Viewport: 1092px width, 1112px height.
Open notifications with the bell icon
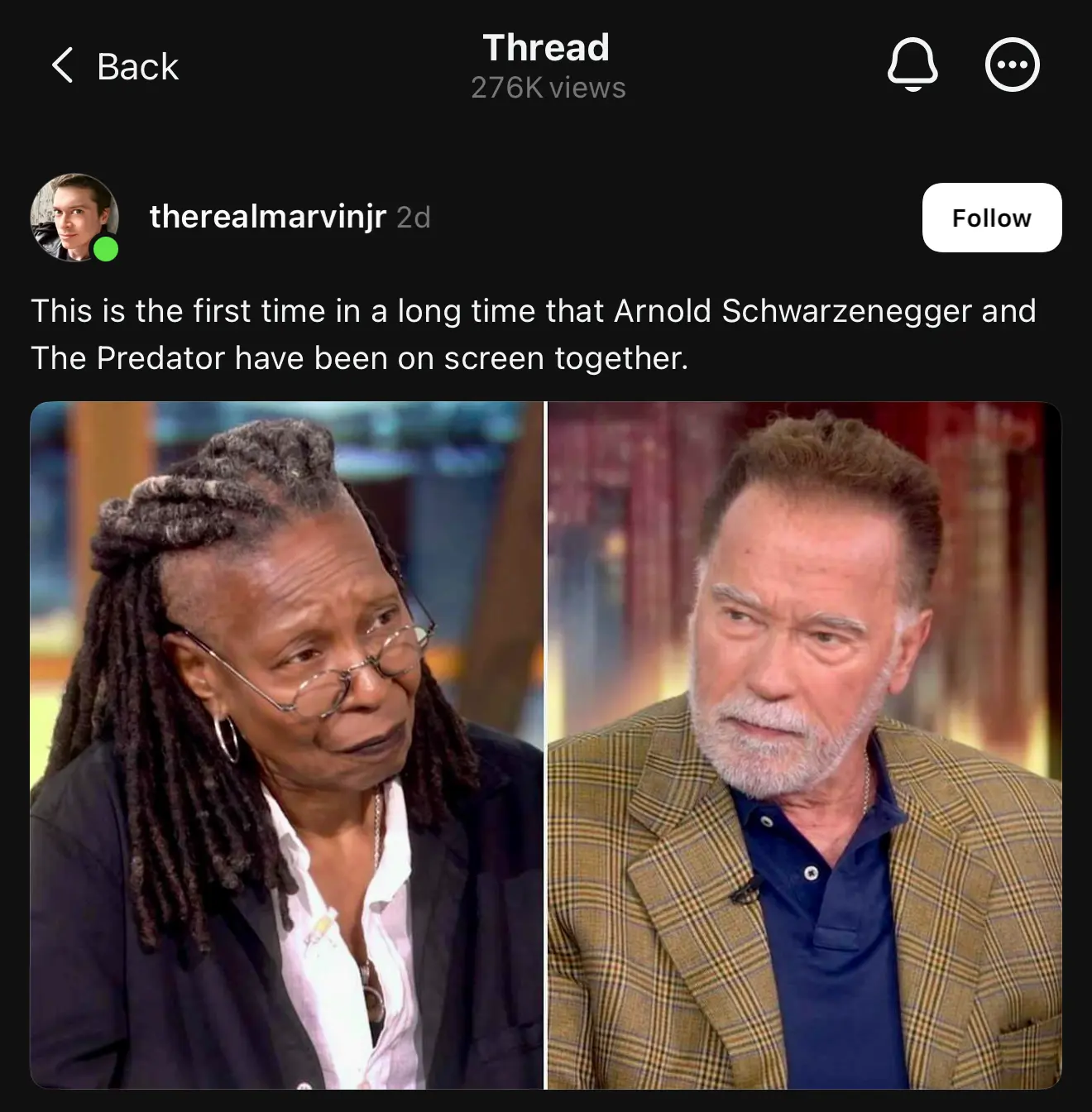point(912,65)
